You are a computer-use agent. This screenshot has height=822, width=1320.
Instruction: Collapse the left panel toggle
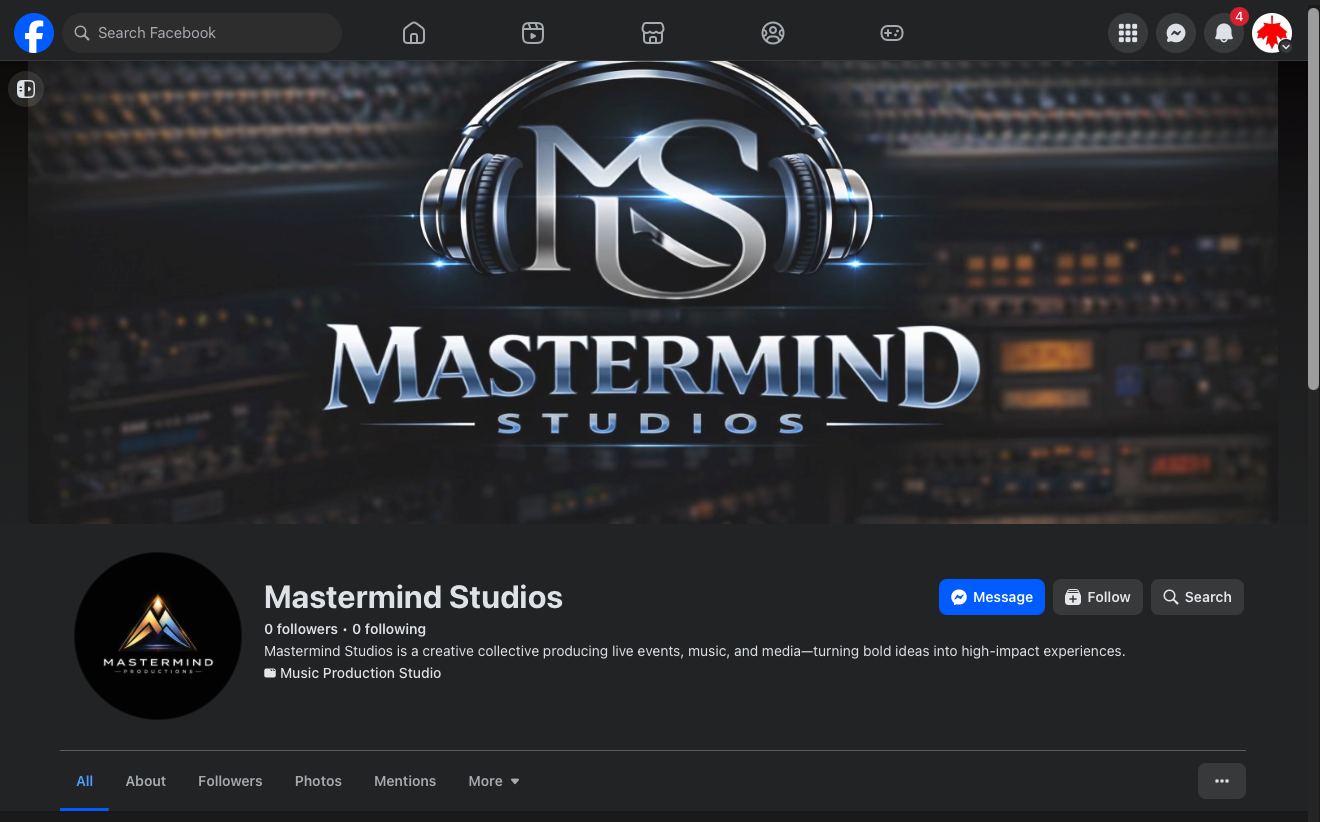tap(26, 88)
